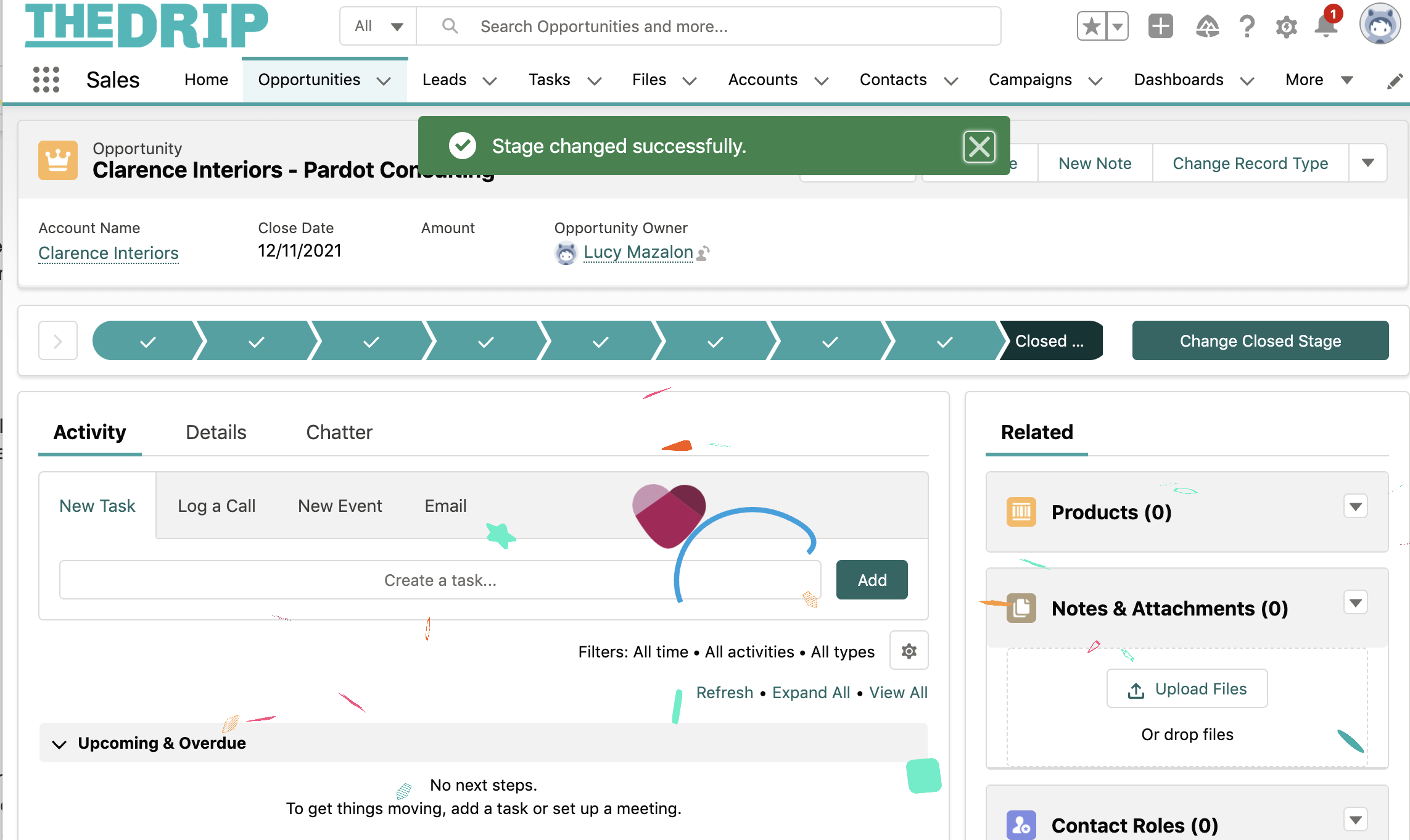This screenshot has height=840, width=1410.
Task: Select the New Event tab
Action: [x=340, y=506]
